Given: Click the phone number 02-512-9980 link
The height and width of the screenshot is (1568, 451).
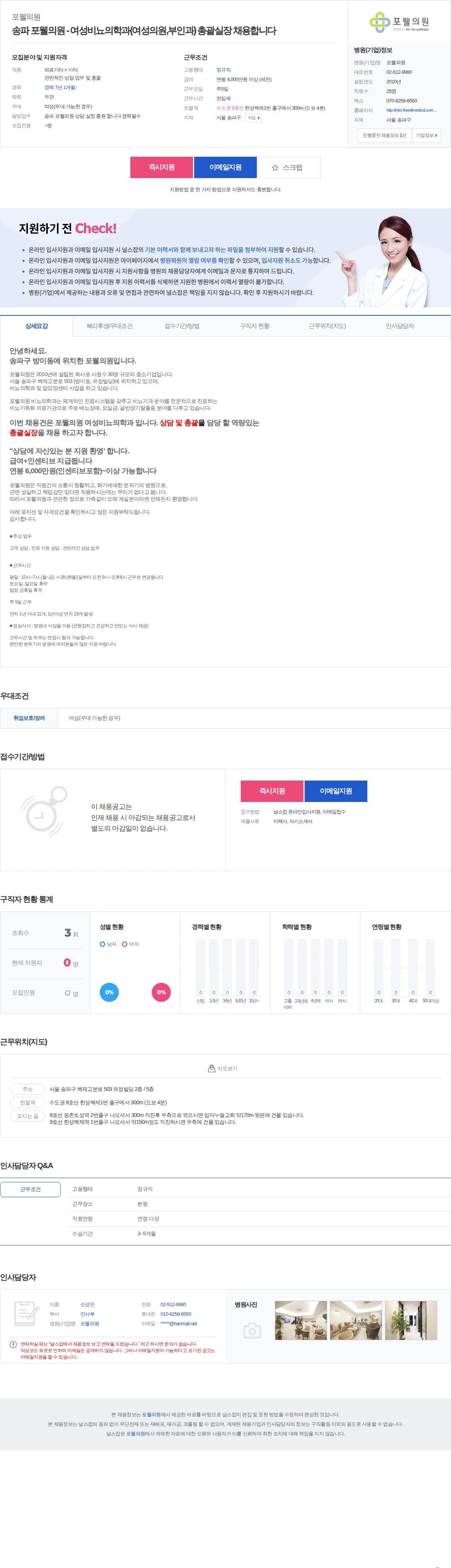Looking at the screenshot, I should pyautogui.click(x=174, y=1304).
